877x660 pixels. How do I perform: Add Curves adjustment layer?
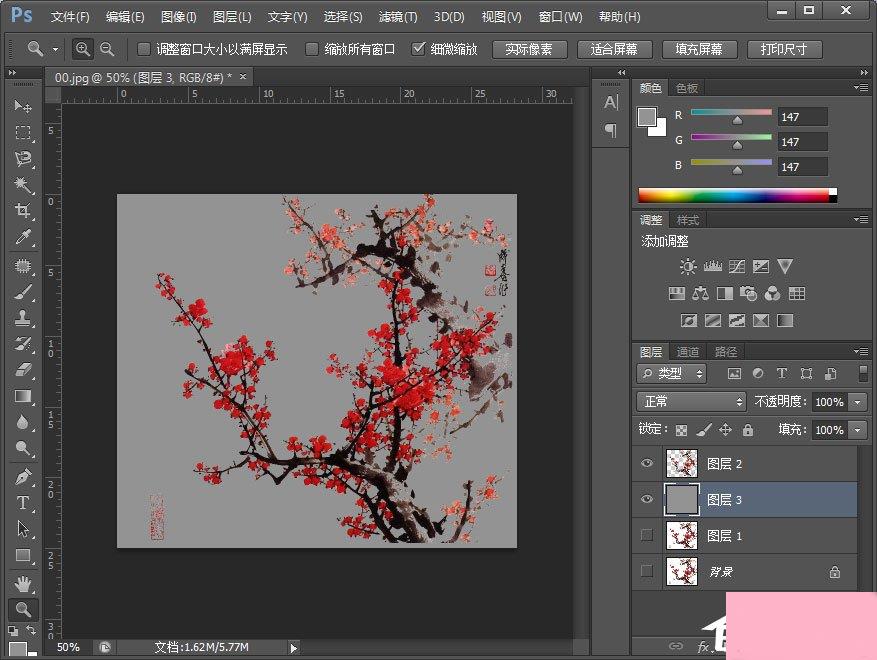coord(737,266)
